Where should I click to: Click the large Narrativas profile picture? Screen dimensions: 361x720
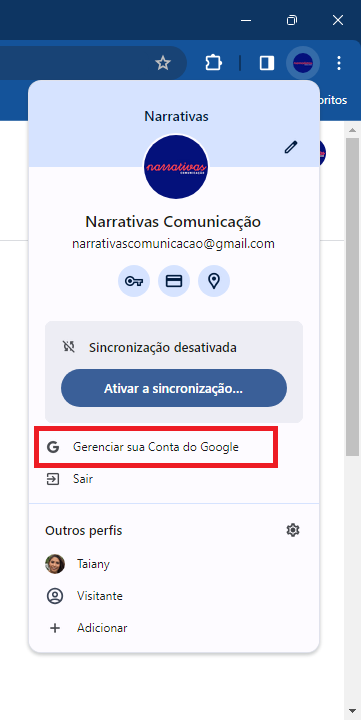click(176, 167)
